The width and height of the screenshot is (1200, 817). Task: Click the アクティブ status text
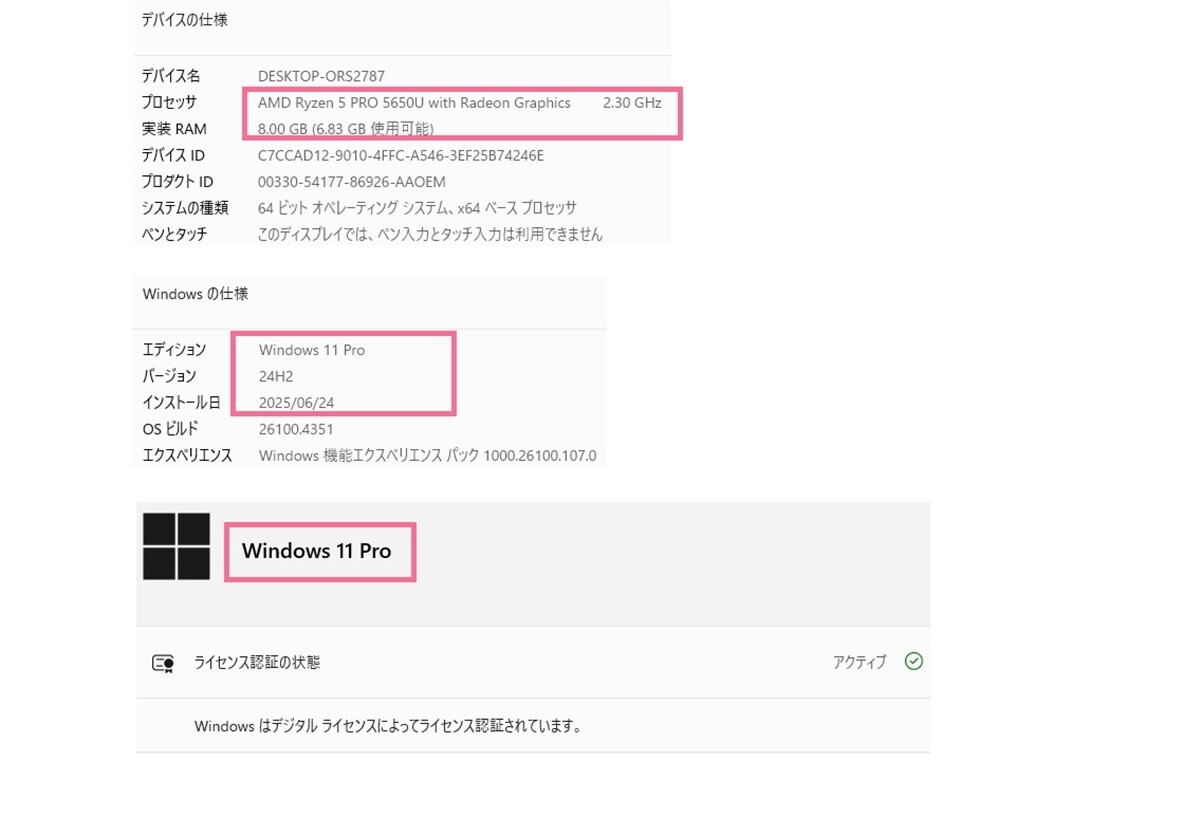click(x=859, y=662)
